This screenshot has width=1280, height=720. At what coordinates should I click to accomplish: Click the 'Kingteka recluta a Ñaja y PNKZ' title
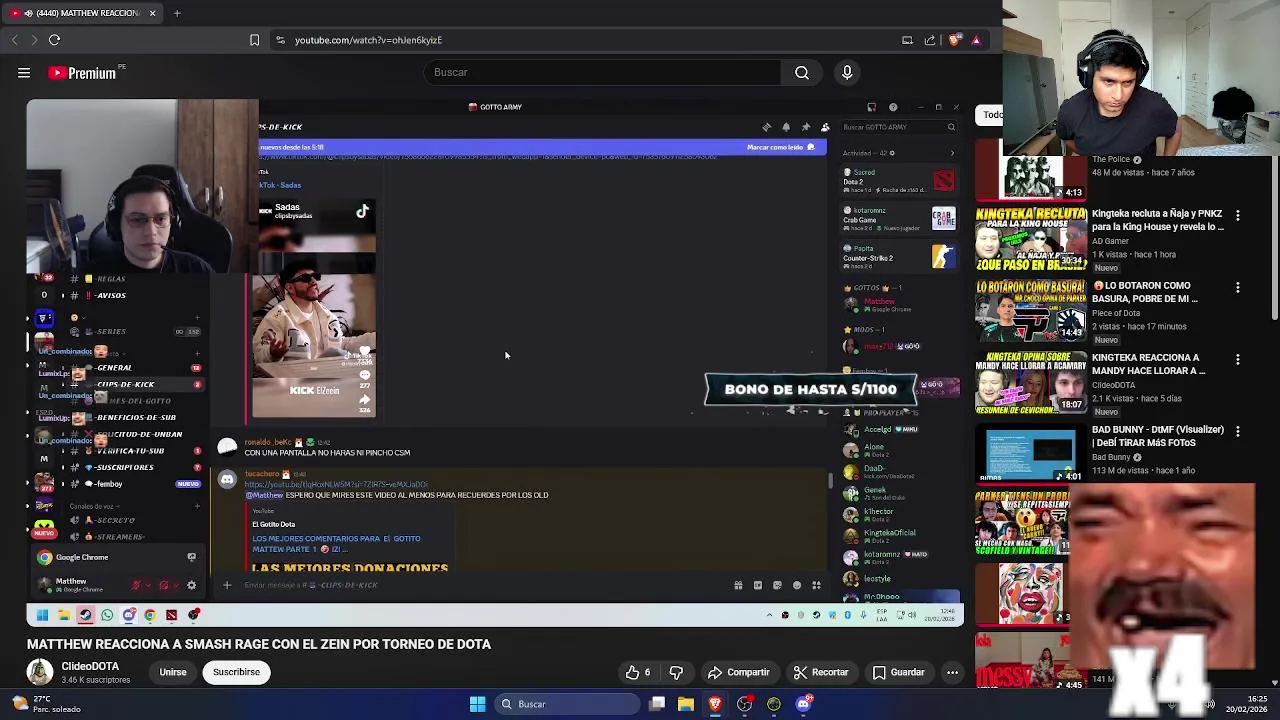coord(1158,220)
